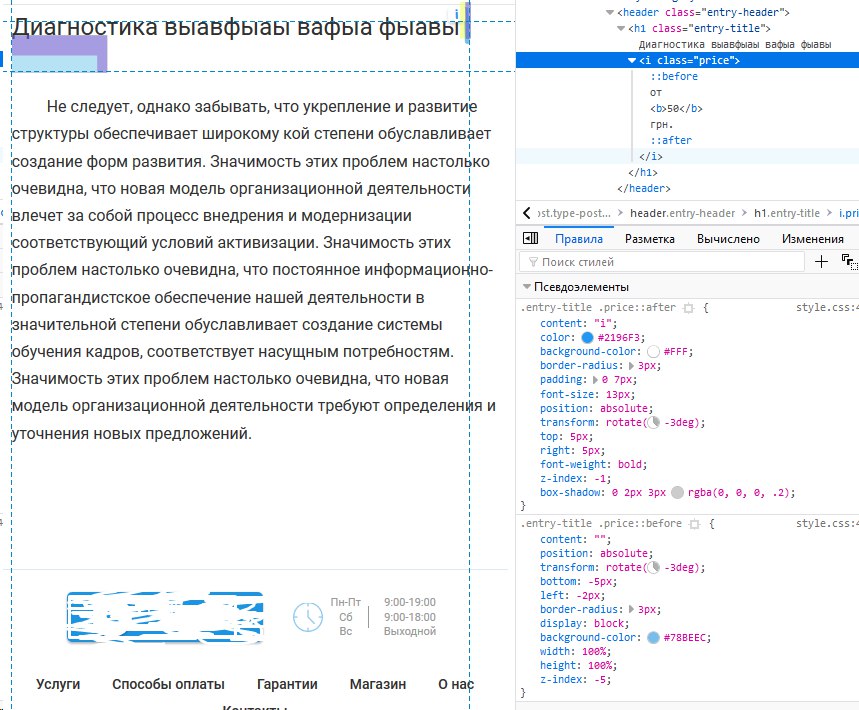Screen dimensions: 859x710
Task: Select the closing </i> tag row
Action: tap(650, 156)
